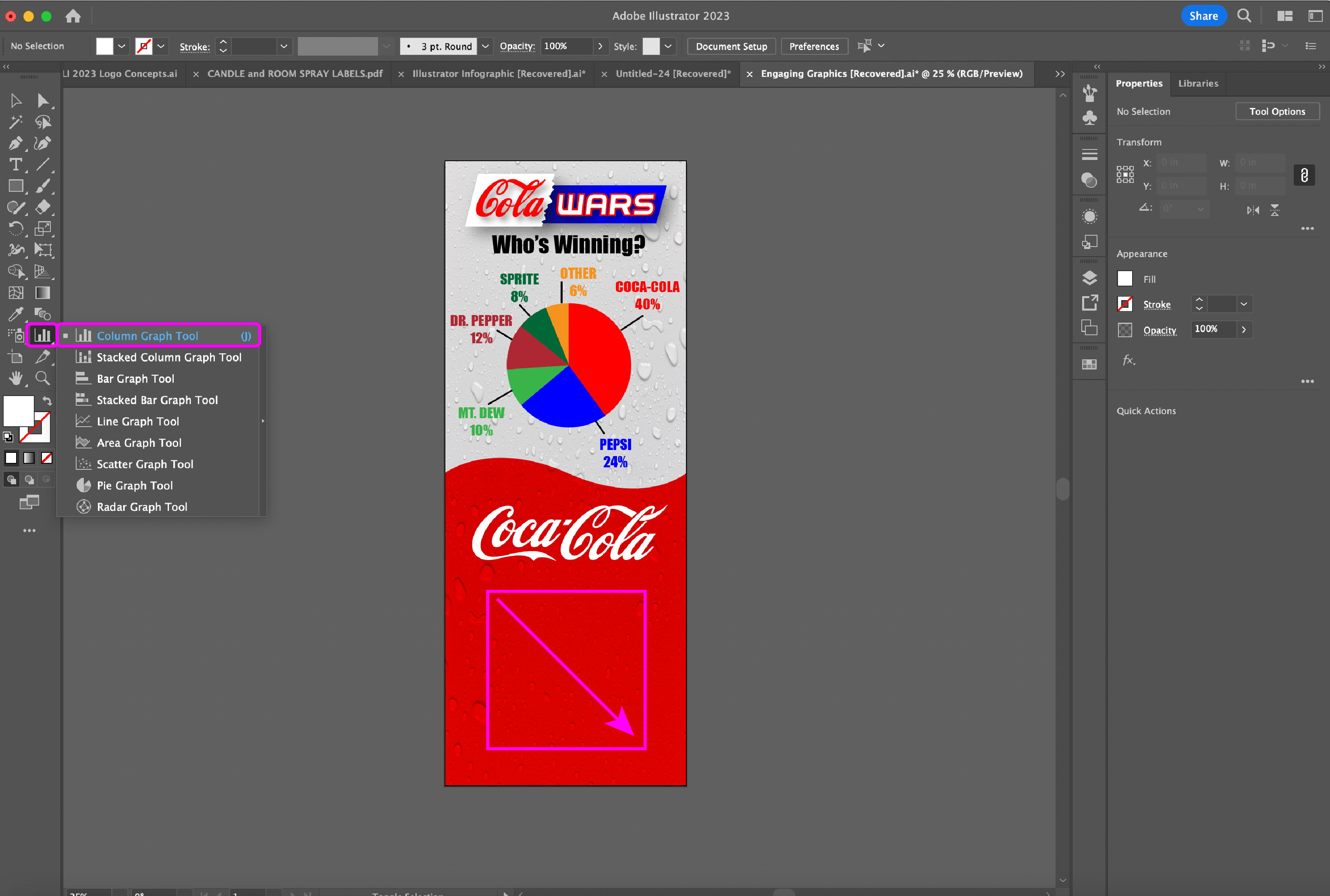Screen dimensions: 1330x896
Task: Choose the Magic Wand tool
Action: (15, 122)
